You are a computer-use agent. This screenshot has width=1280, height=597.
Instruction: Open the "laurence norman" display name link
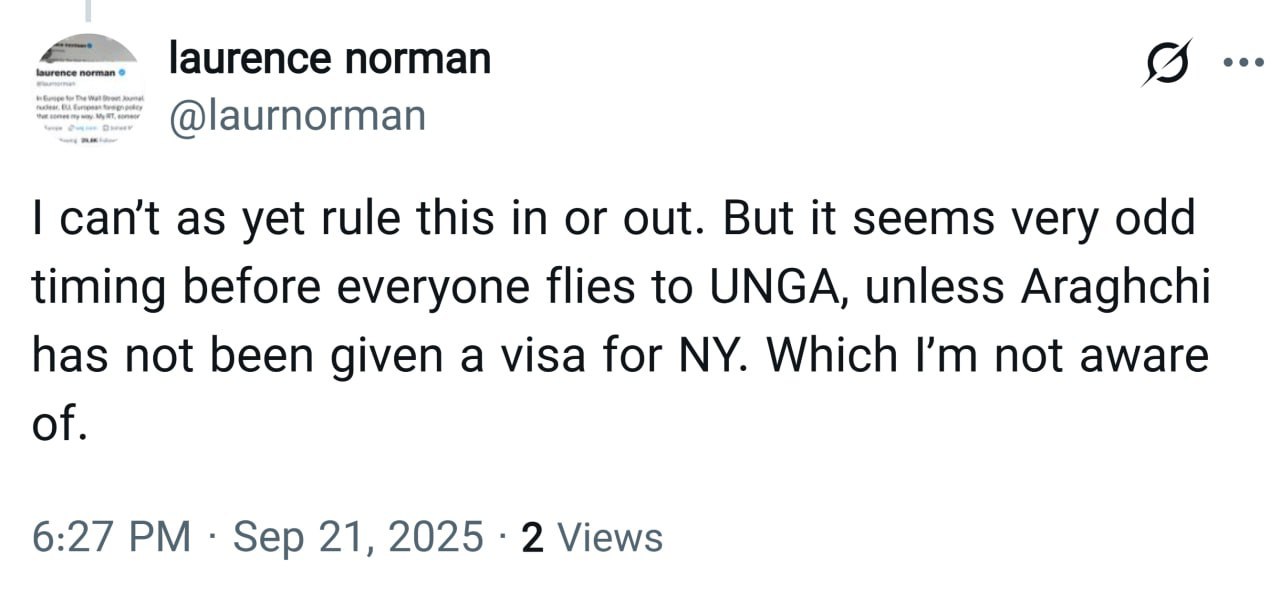coord(330,58)
